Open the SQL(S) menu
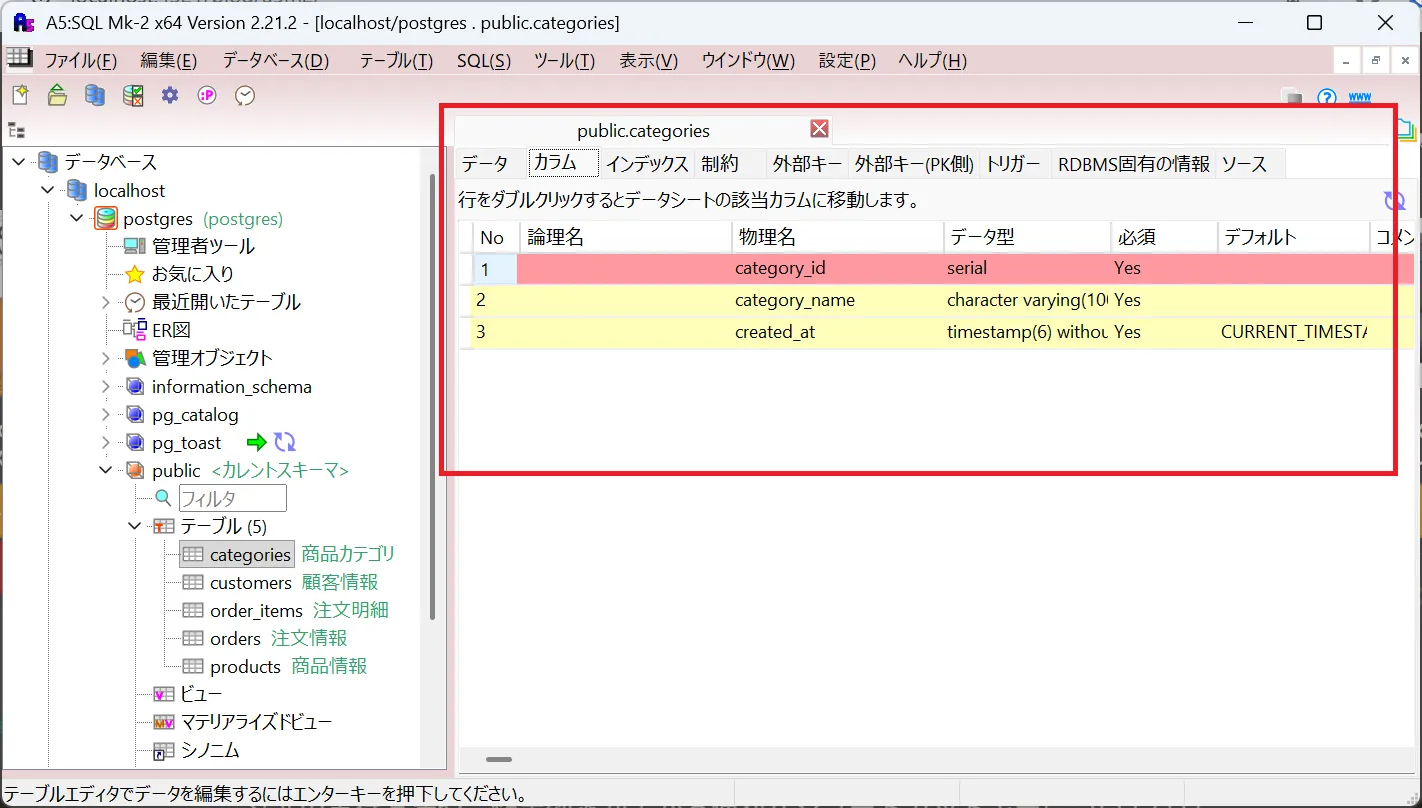Image resolution: width=1422 pixels, height=808 pixels. [x=484, y=61]
